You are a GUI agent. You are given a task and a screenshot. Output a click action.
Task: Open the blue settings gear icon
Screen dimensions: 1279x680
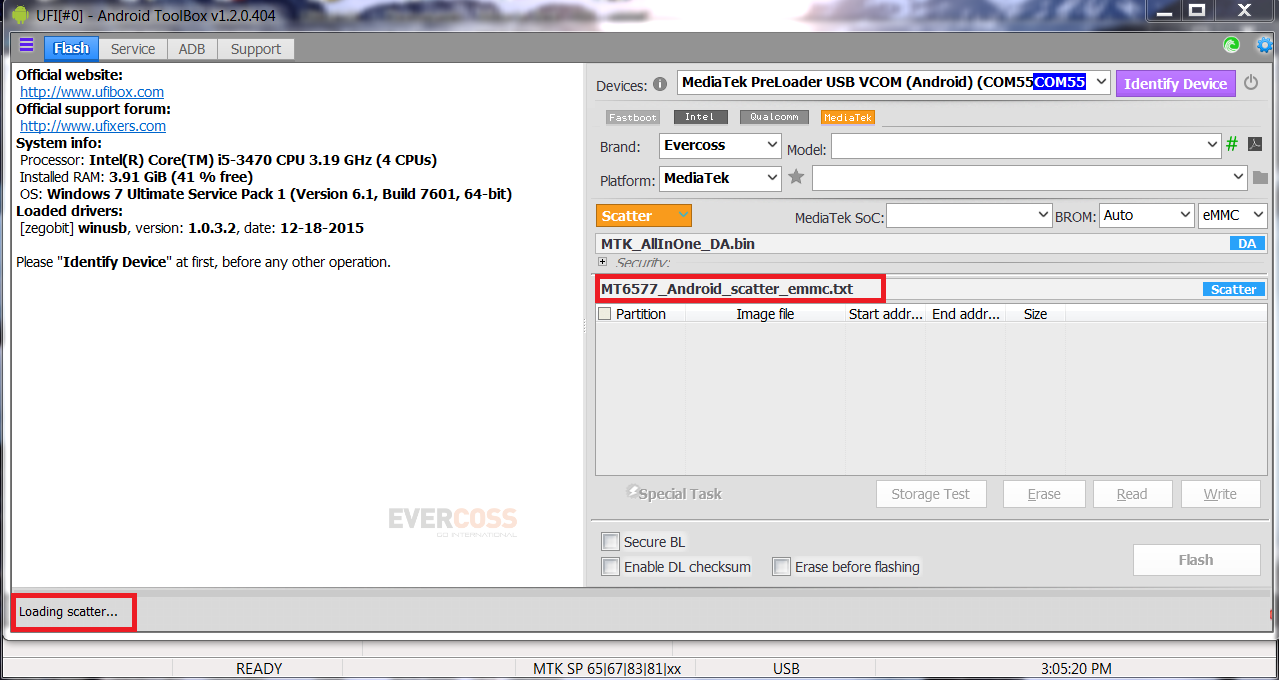[1265, 45]
